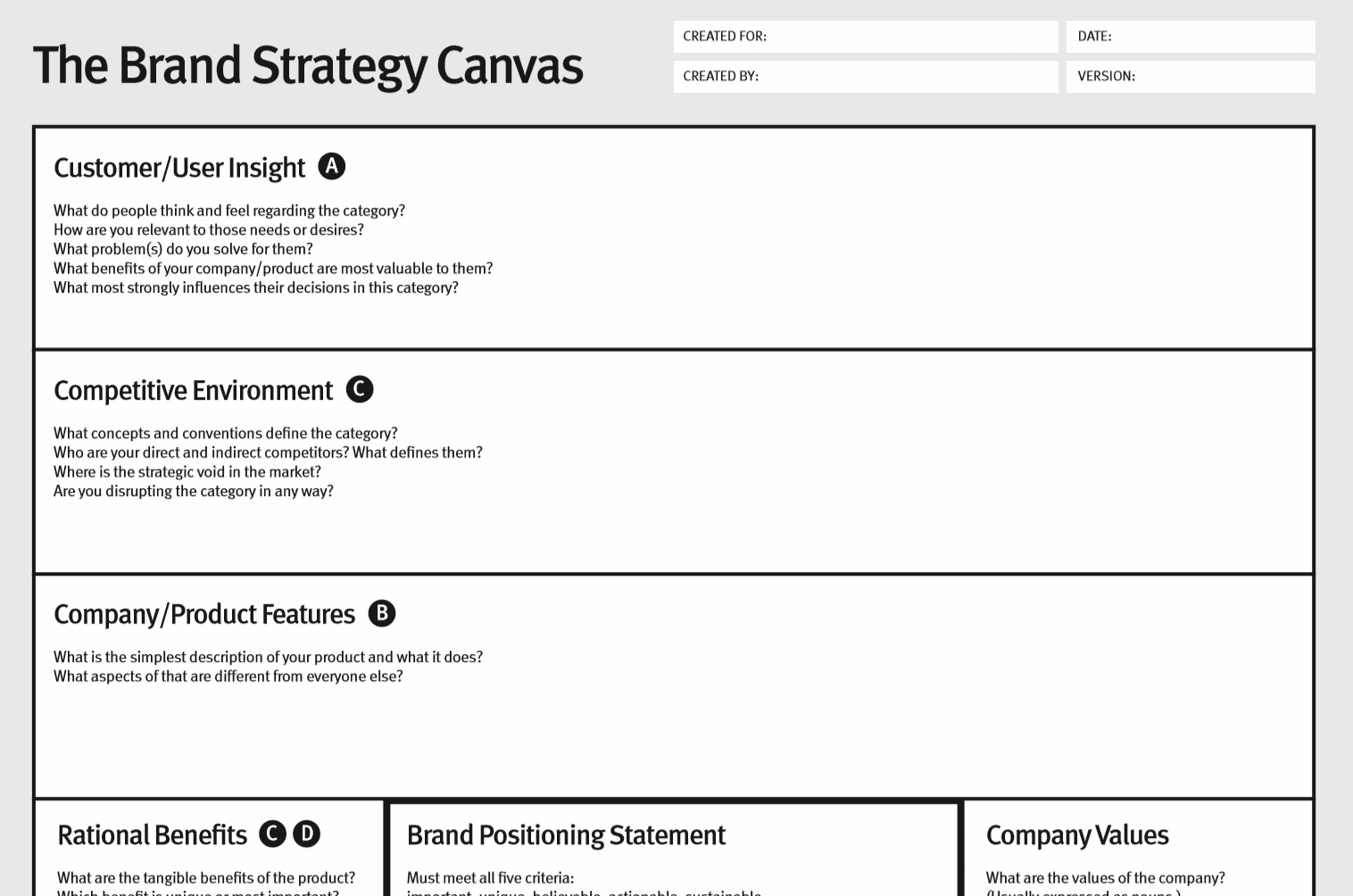Image resolution: width=1353 pixels, height=896 pixels.
Task: Select the Rational Benefits heading
Action: [x=152, y=835]
